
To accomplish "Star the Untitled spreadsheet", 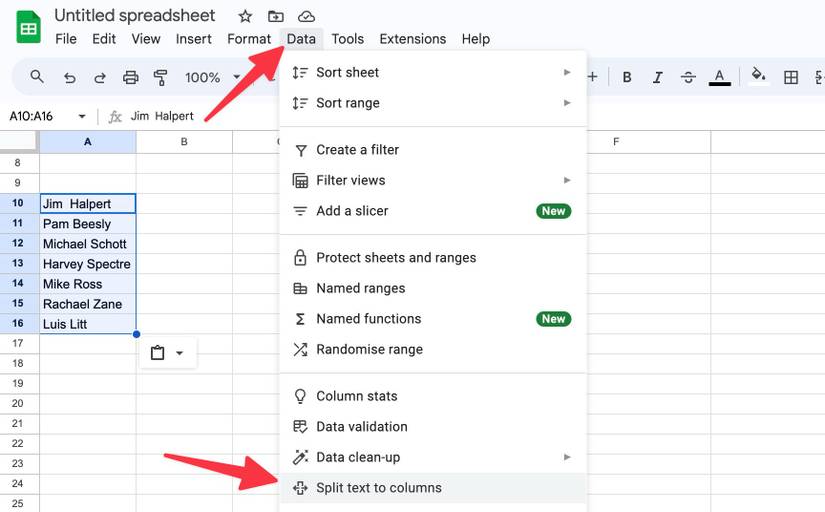I will coord(245,16).
